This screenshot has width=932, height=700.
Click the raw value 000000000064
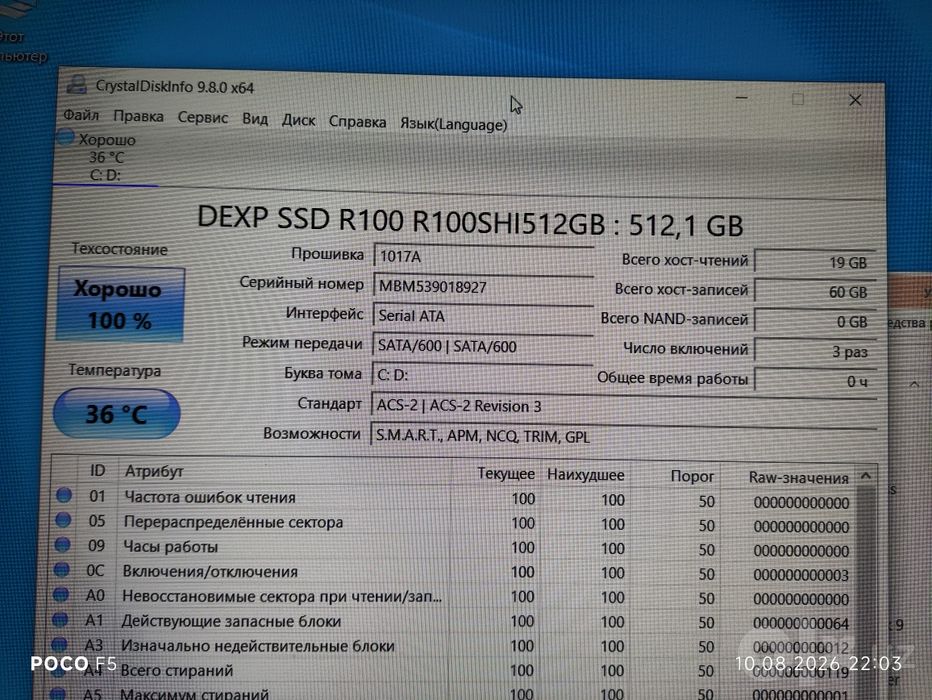[801, 623]
